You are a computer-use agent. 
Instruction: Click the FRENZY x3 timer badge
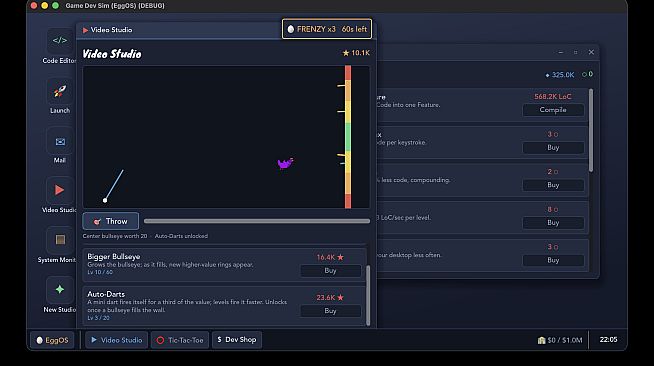pos(327,29)
